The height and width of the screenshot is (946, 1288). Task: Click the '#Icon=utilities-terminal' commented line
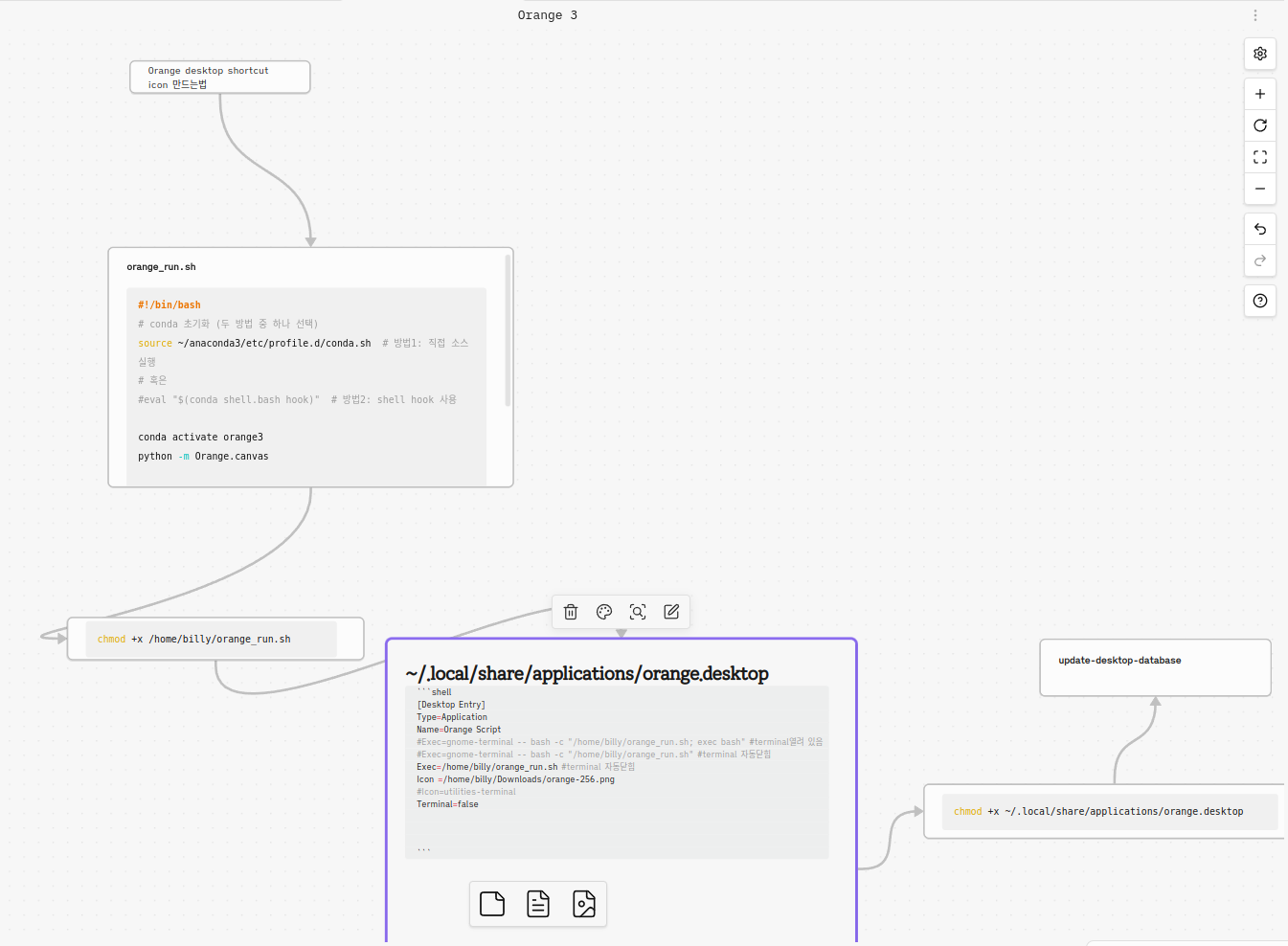click(466, 792)
